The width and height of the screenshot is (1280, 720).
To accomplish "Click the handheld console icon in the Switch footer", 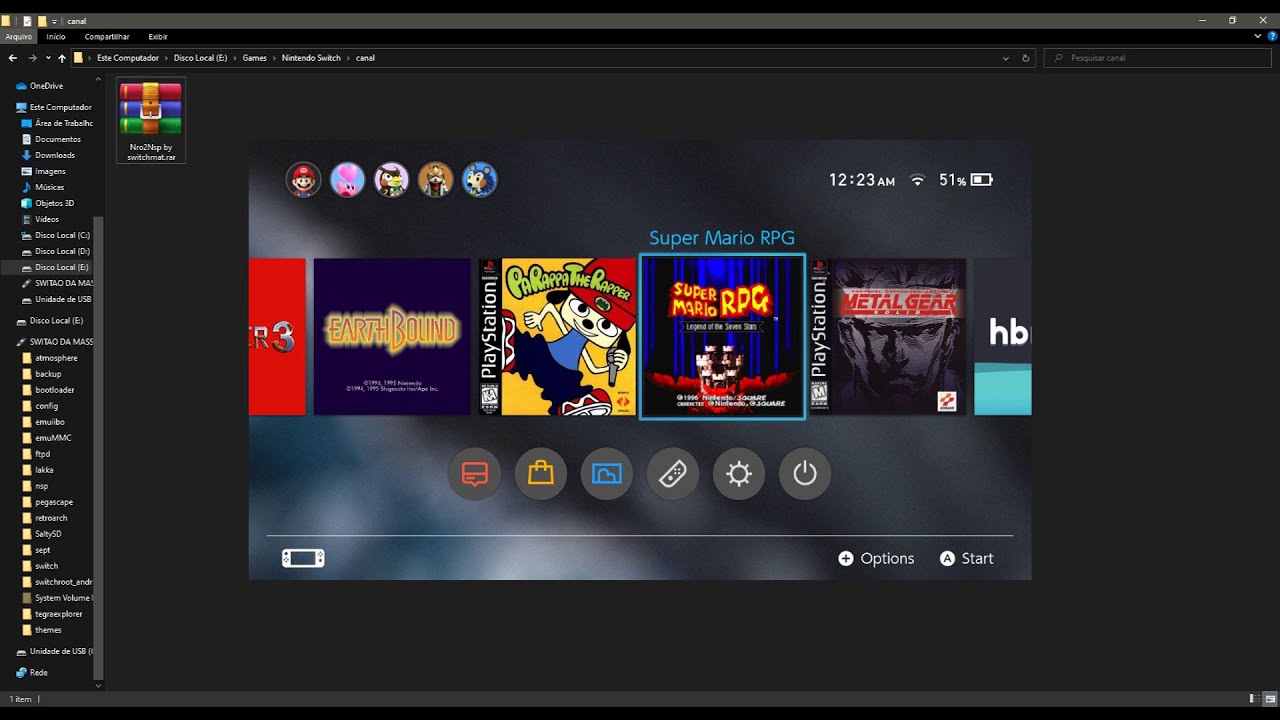I will coord(303,558).
